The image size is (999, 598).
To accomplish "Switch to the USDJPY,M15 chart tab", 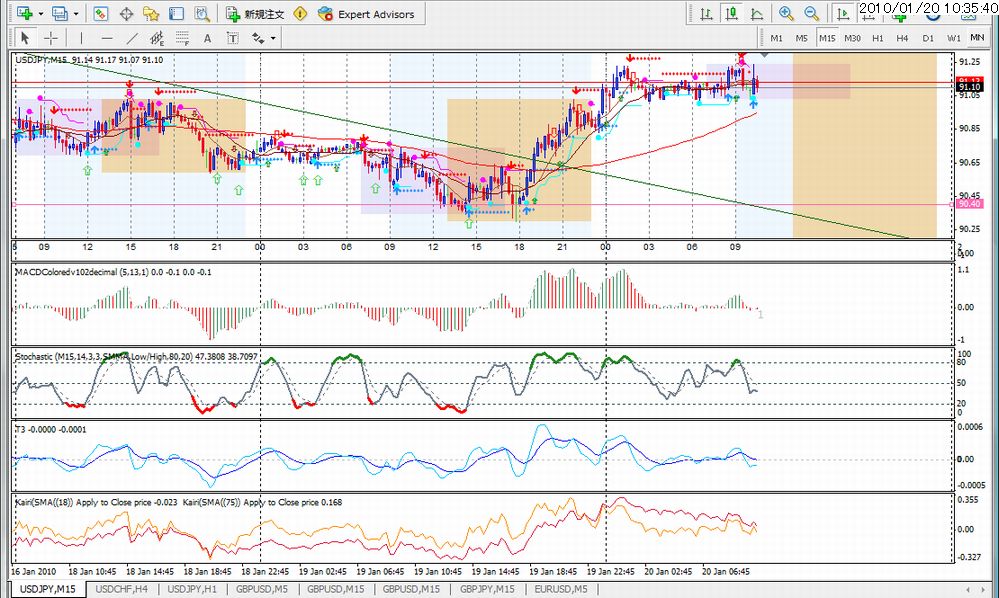I will click(48, 589).
